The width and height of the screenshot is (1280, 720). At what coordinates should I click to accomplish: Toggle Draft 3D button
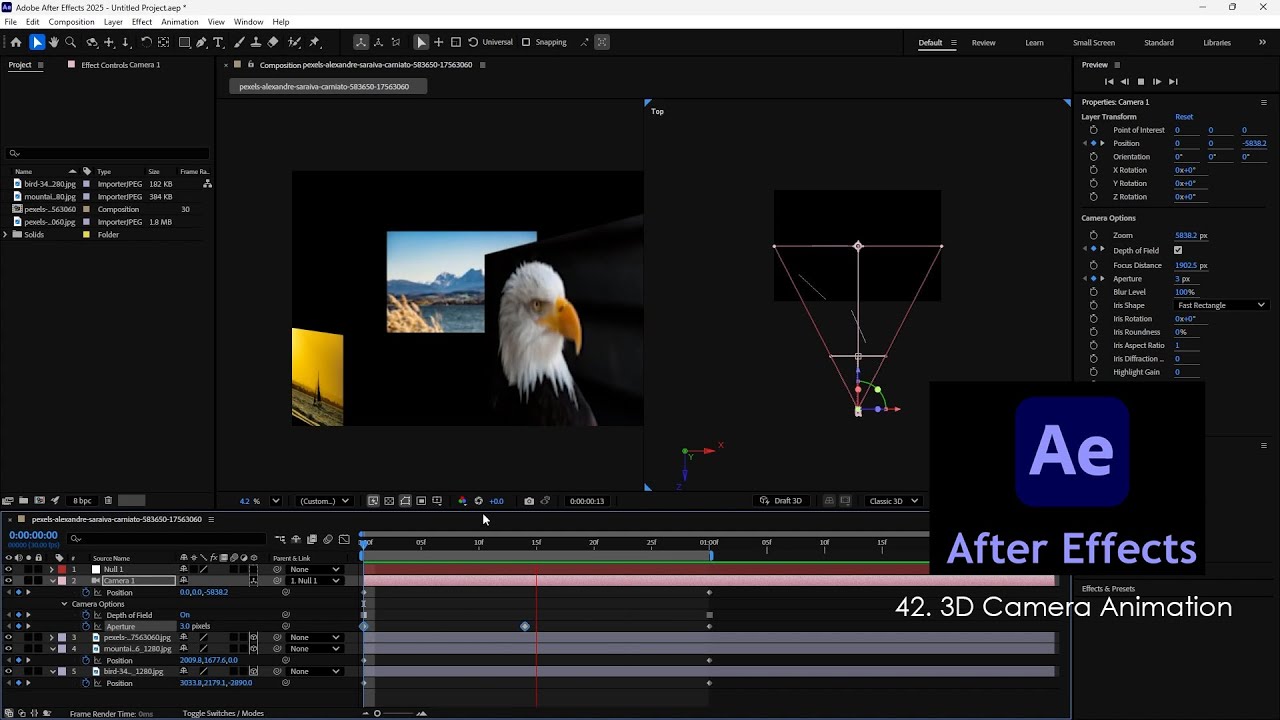click(x=781, y=501)
